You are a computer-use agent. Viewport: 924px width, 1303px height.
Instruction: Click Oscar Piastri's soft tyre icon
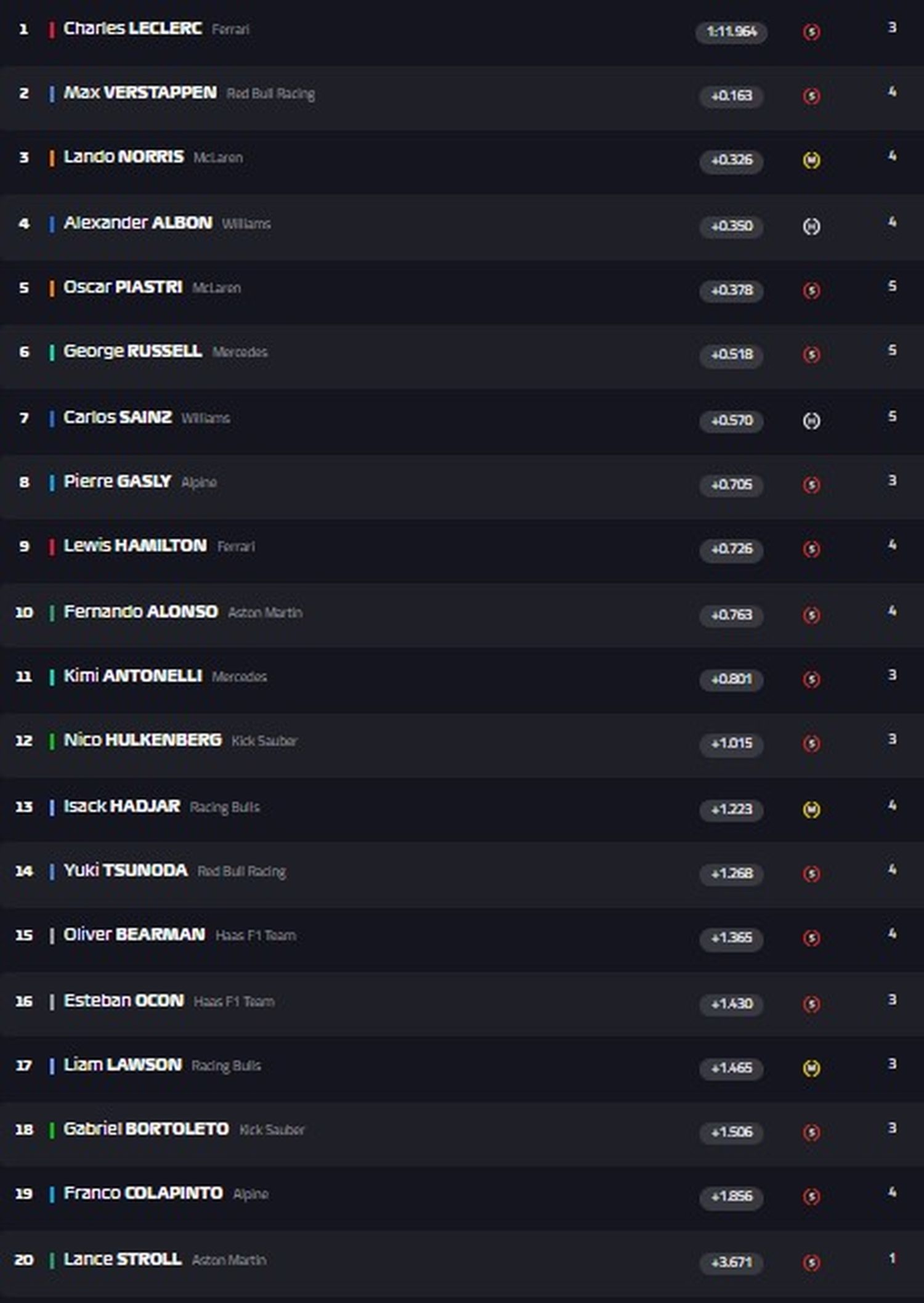coord(811,290)
